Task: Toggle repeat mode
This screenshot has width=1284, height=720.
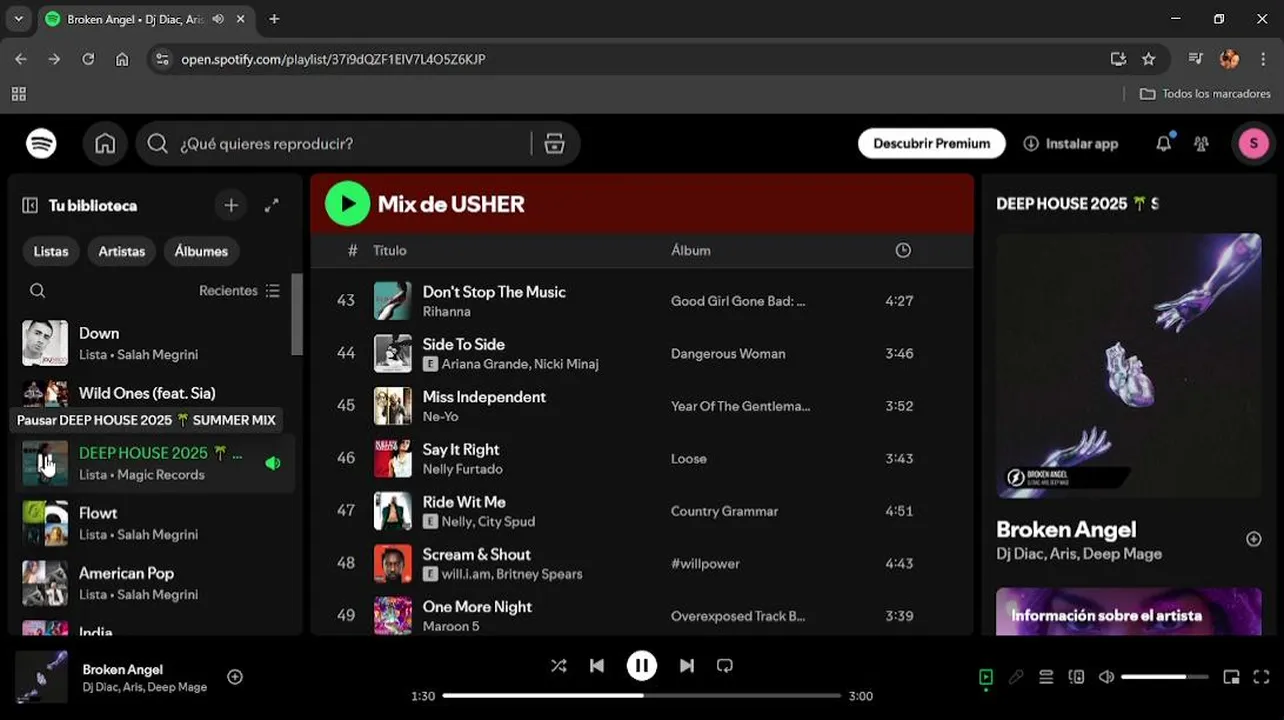Action: click(725, 666)
